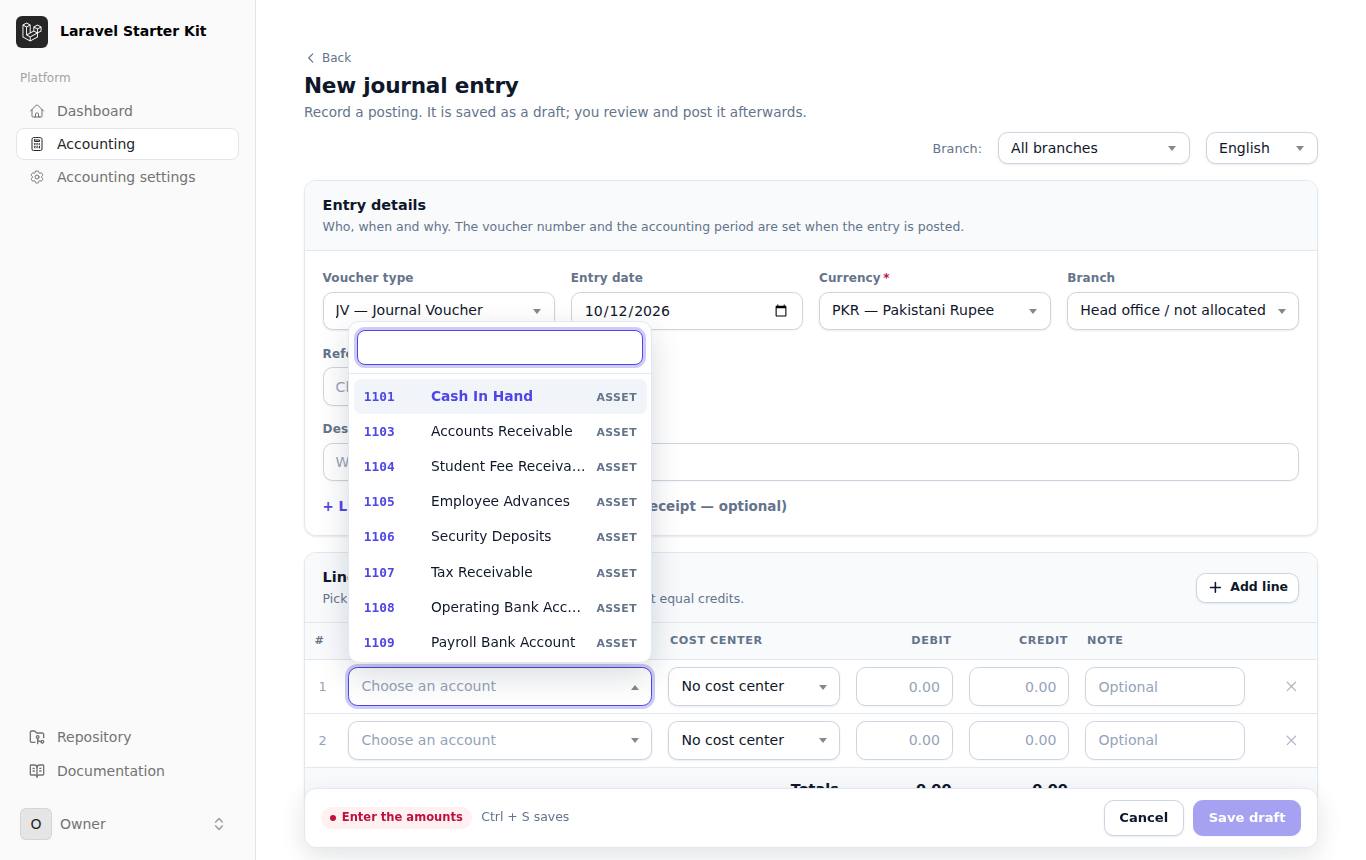
Task: Select 1109 Payroll Bank Account option
Action: point(500,642)
